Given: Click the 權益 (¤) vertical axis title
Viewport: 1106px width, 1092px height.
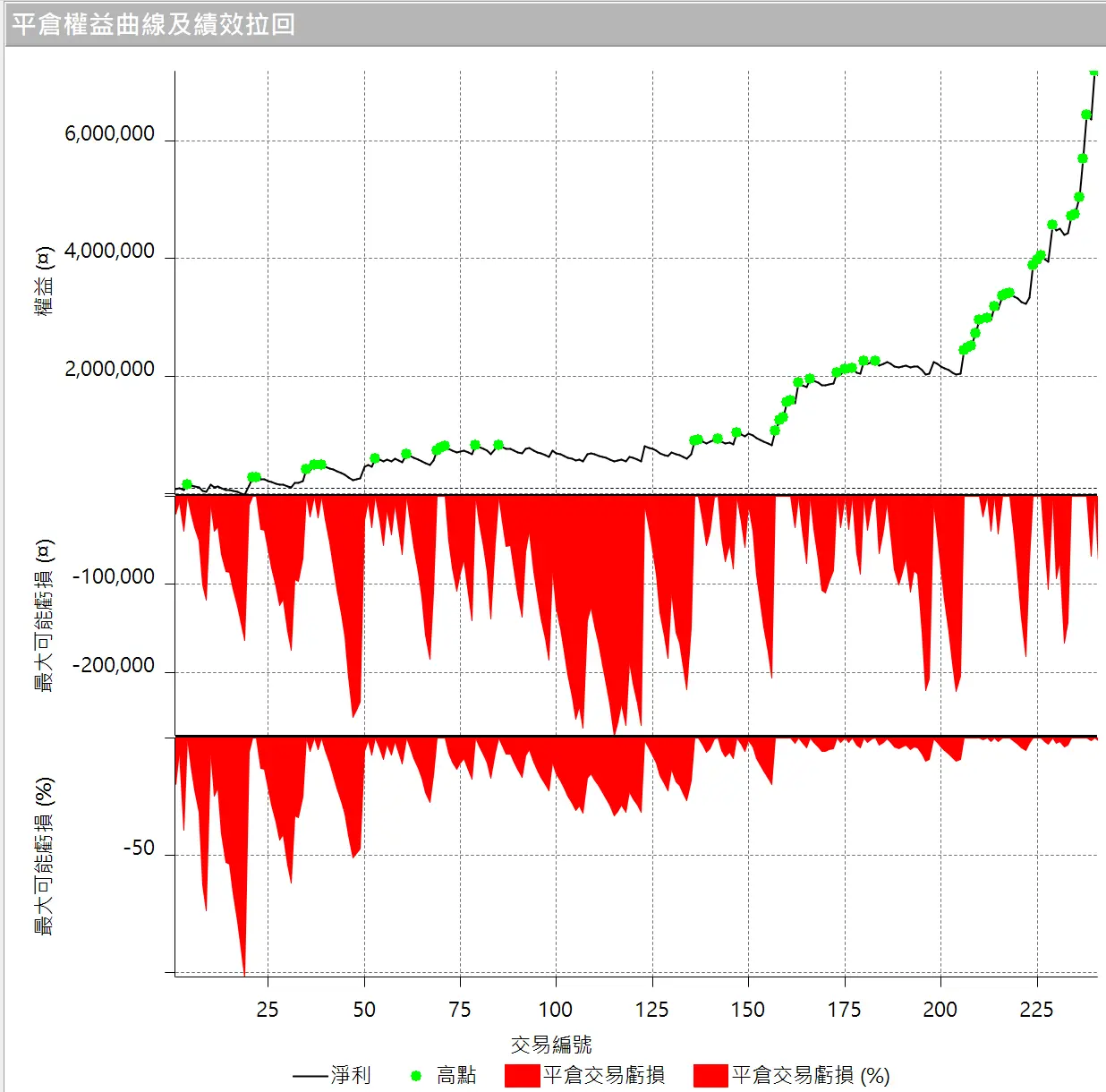Looking at the screenshot, I should point(44,281).
